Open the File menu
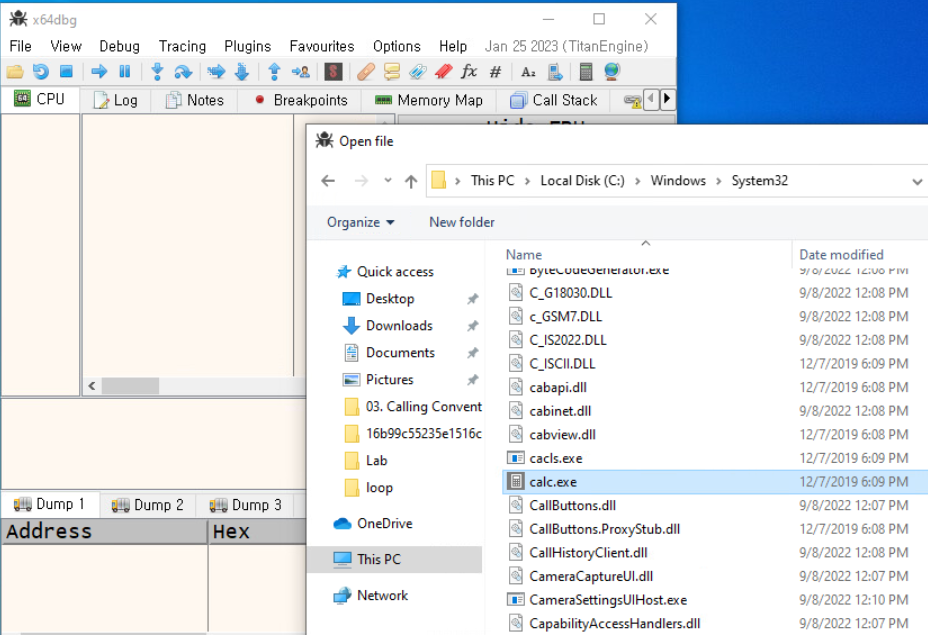Viewport: 928px width, 635px height. 20,46
